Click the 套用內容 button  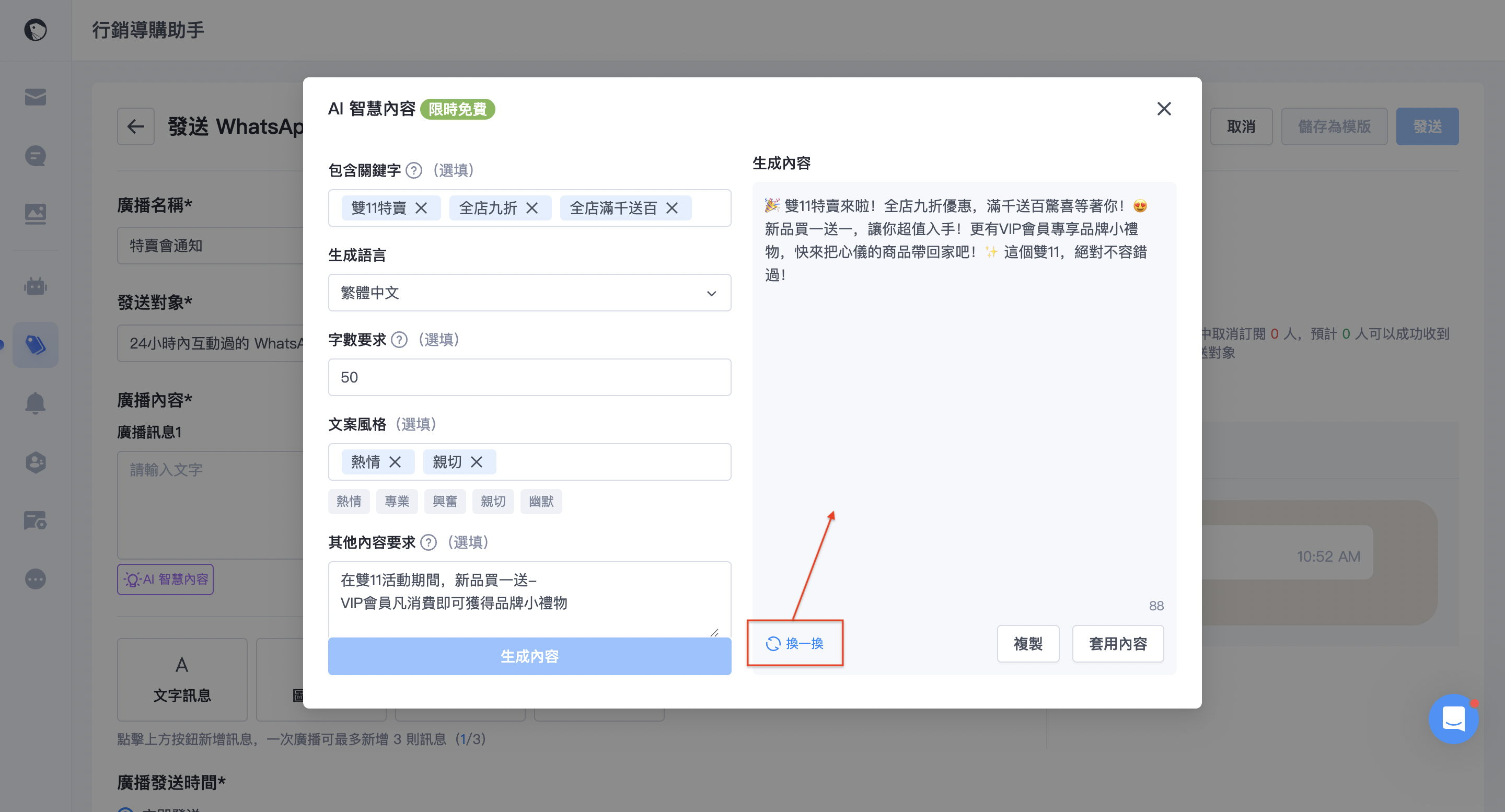click(1118, 644)
